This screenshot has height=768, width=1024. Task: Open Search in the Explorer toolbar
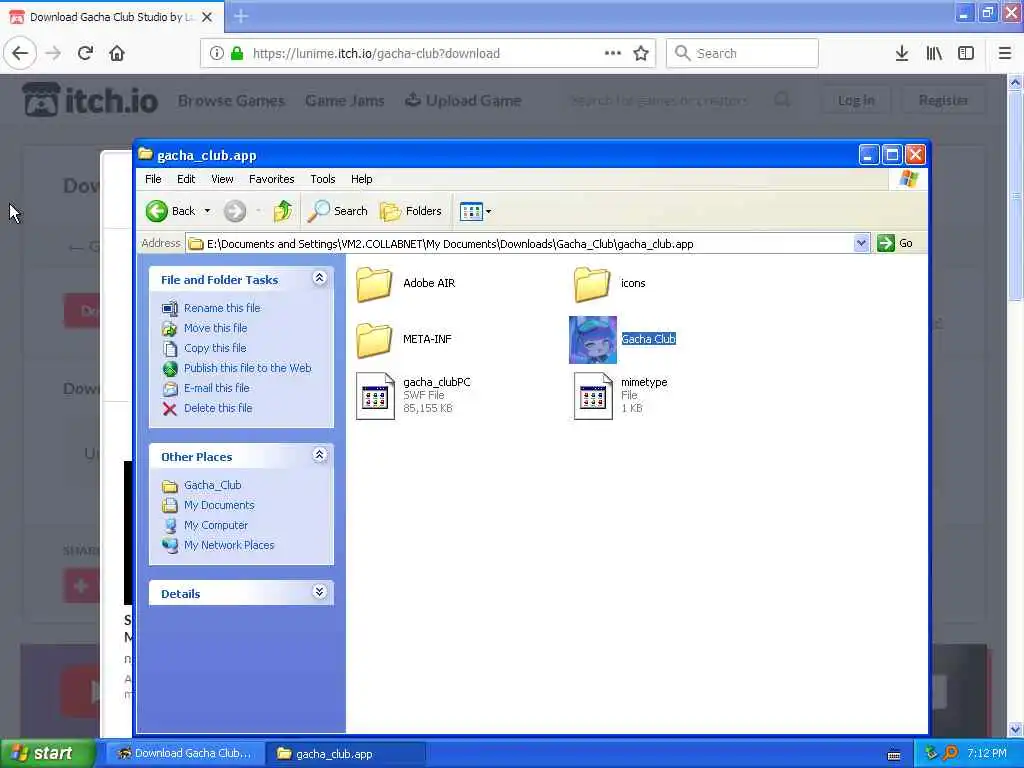click(x=338, y=211)
